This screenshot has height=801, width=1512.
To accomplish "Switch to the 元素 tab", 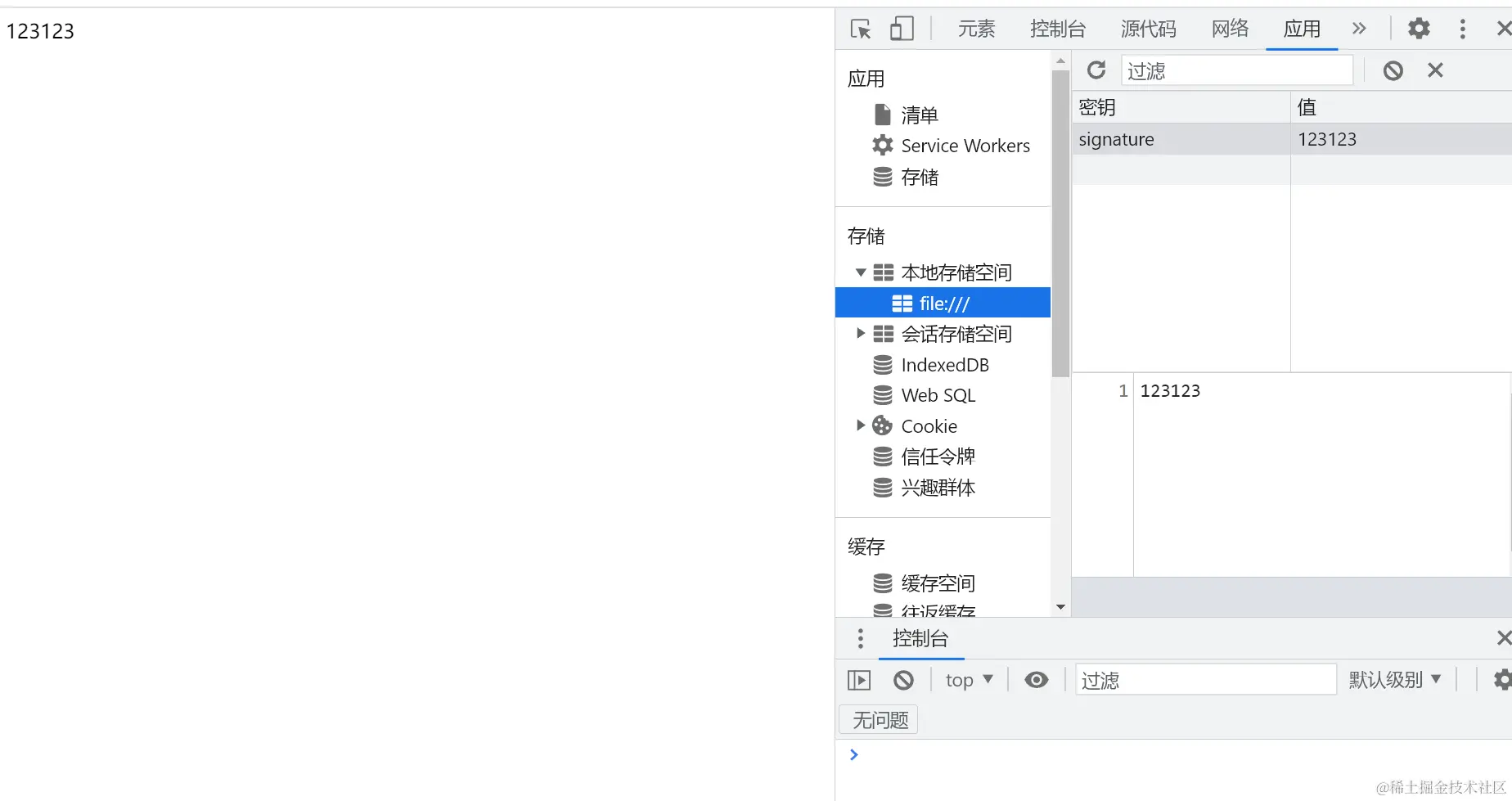I will 977,29.
